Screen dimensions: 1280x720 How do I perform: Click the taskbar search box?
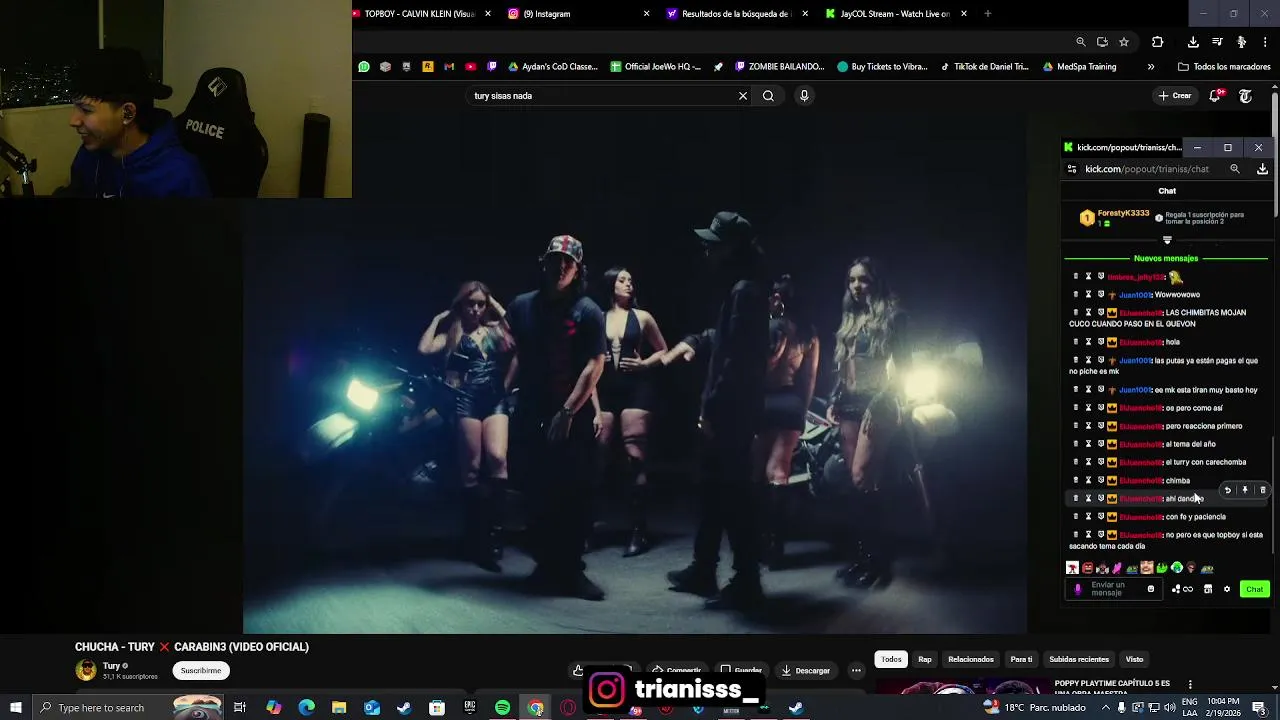[128, 708]
